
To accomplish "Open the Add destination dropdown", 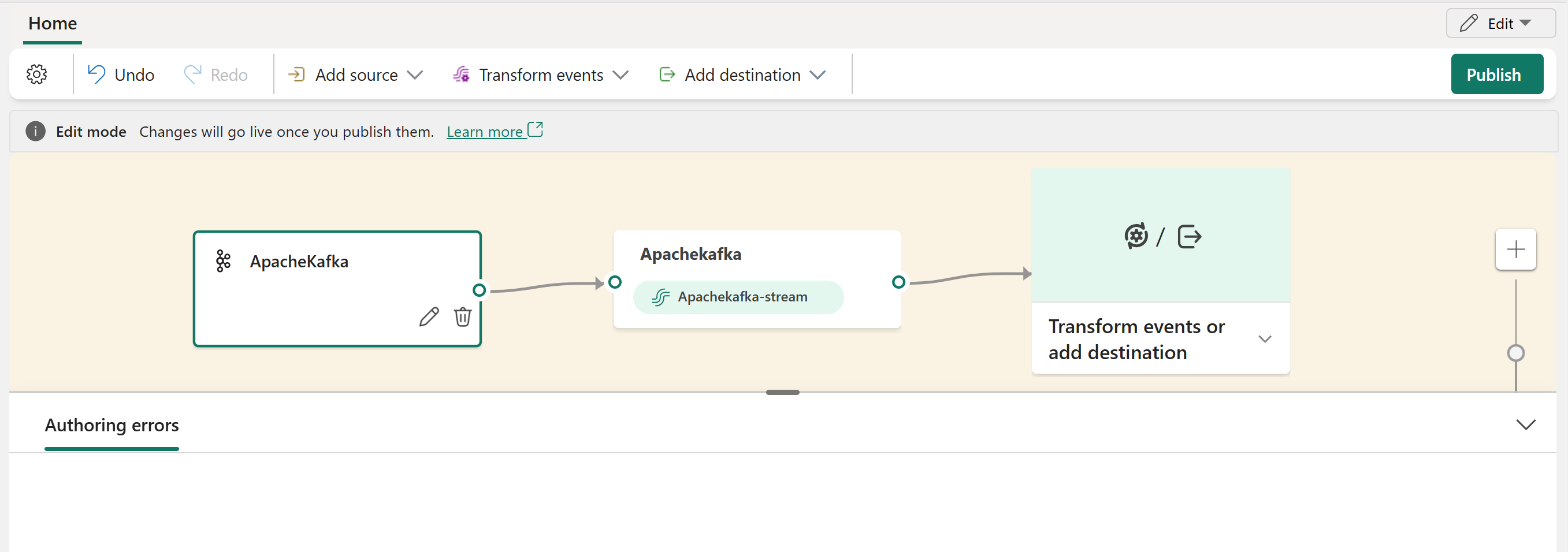I will tap(742, 74).
